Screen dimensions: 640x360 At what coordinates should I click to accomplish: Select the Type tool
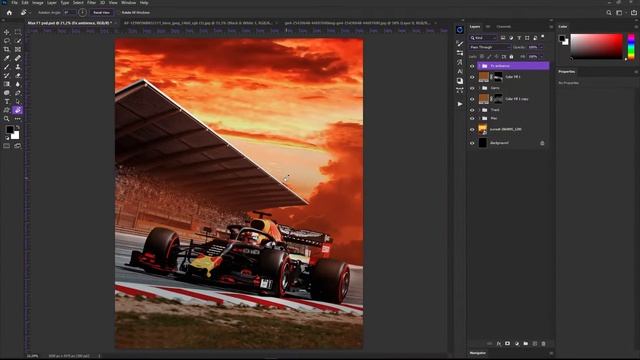pyautogui.click(x=7, y=102)
